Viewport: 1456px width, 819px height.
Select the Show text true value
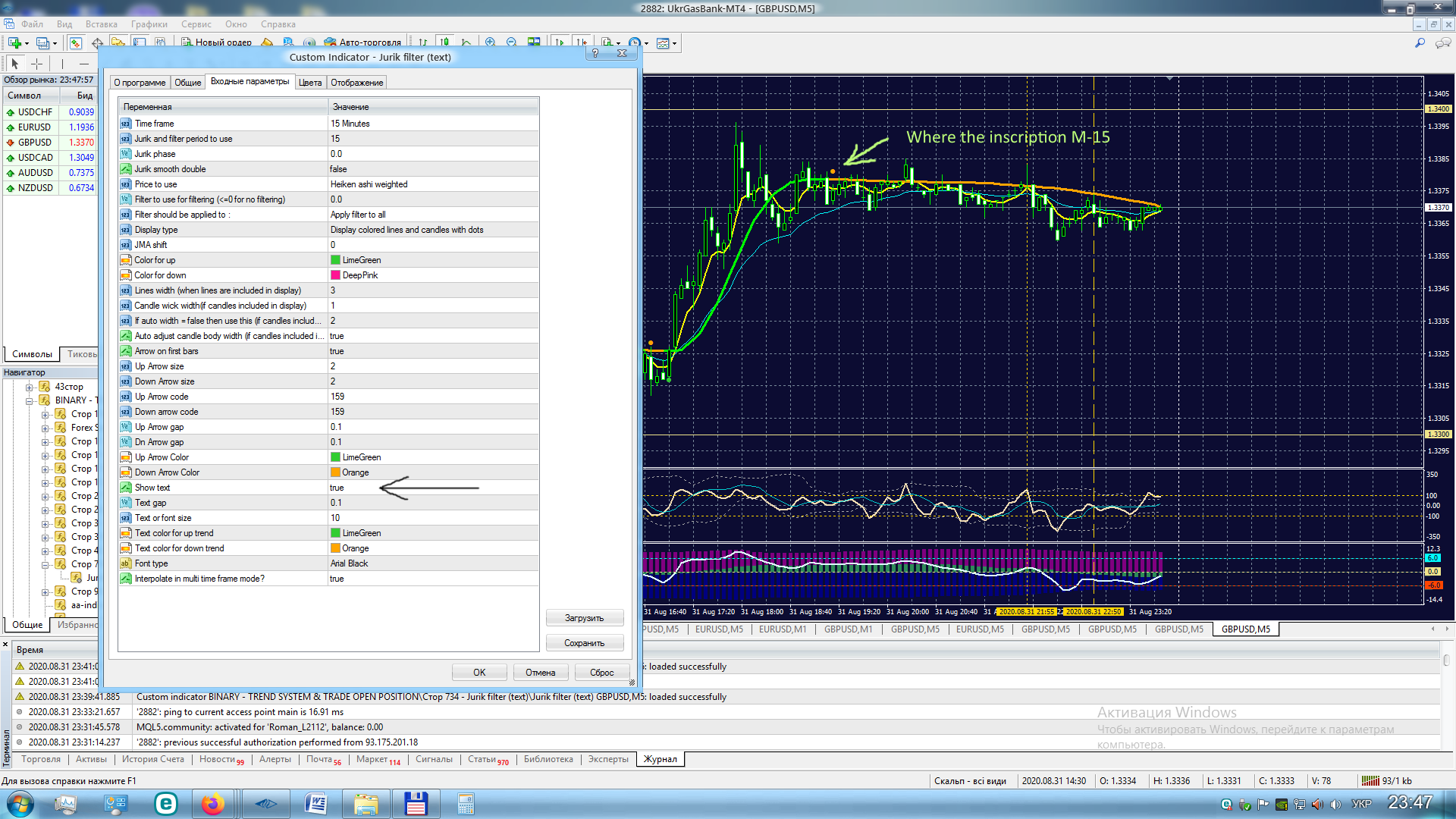click(x=337, y=488)
